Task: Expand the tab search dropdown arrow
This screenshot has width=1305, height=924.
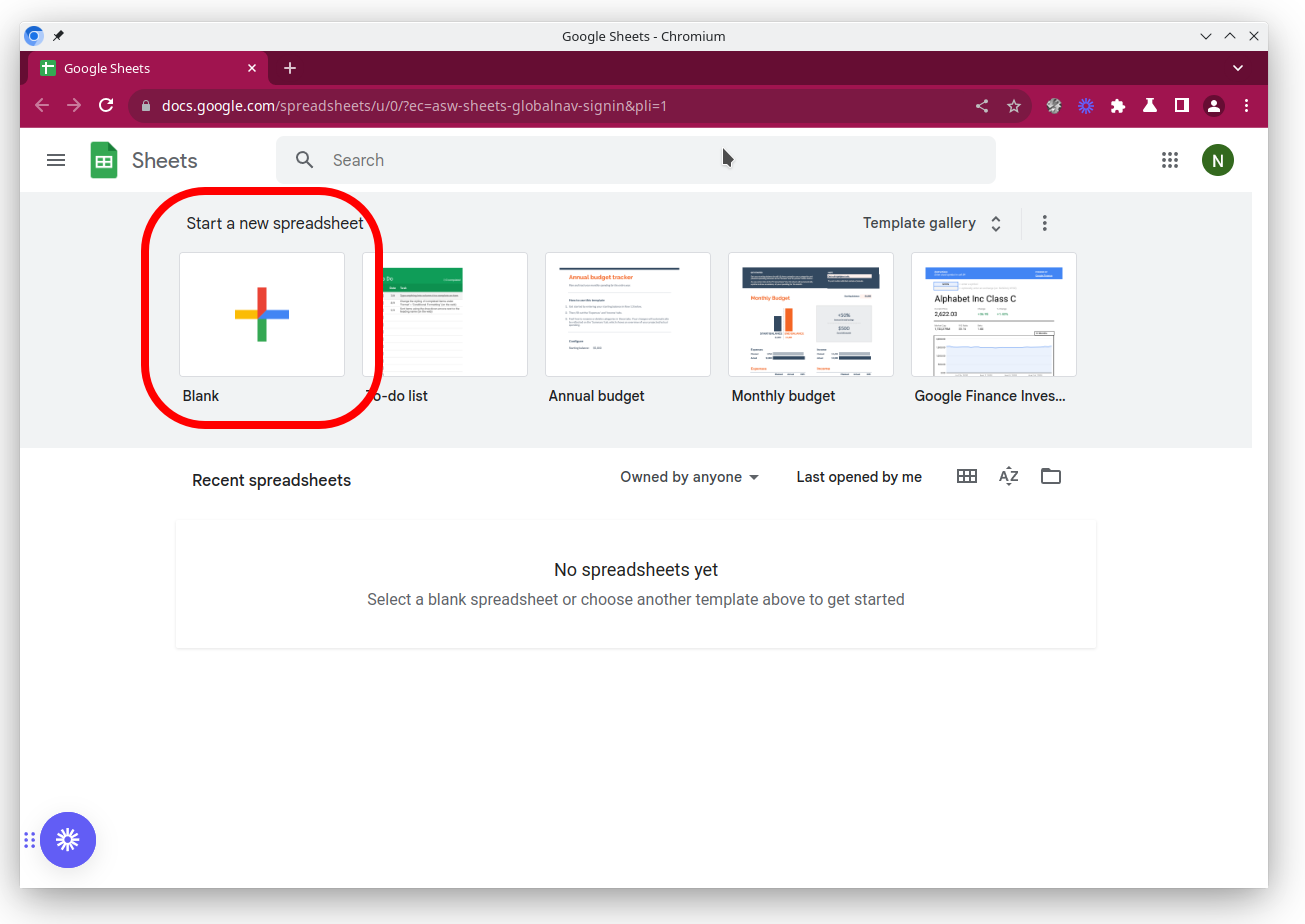Action: 1238,68
